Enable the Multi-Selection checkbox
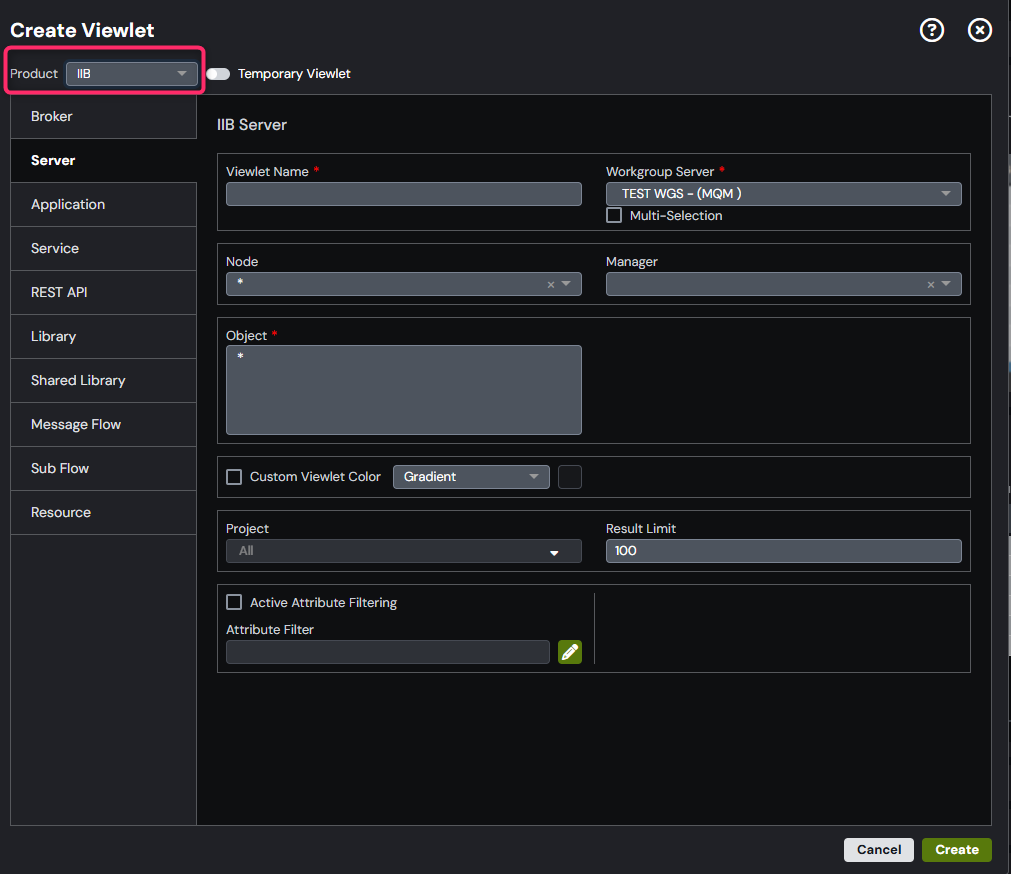The width and height of the screenshot is (1011, 874). (x=614, y=215)
